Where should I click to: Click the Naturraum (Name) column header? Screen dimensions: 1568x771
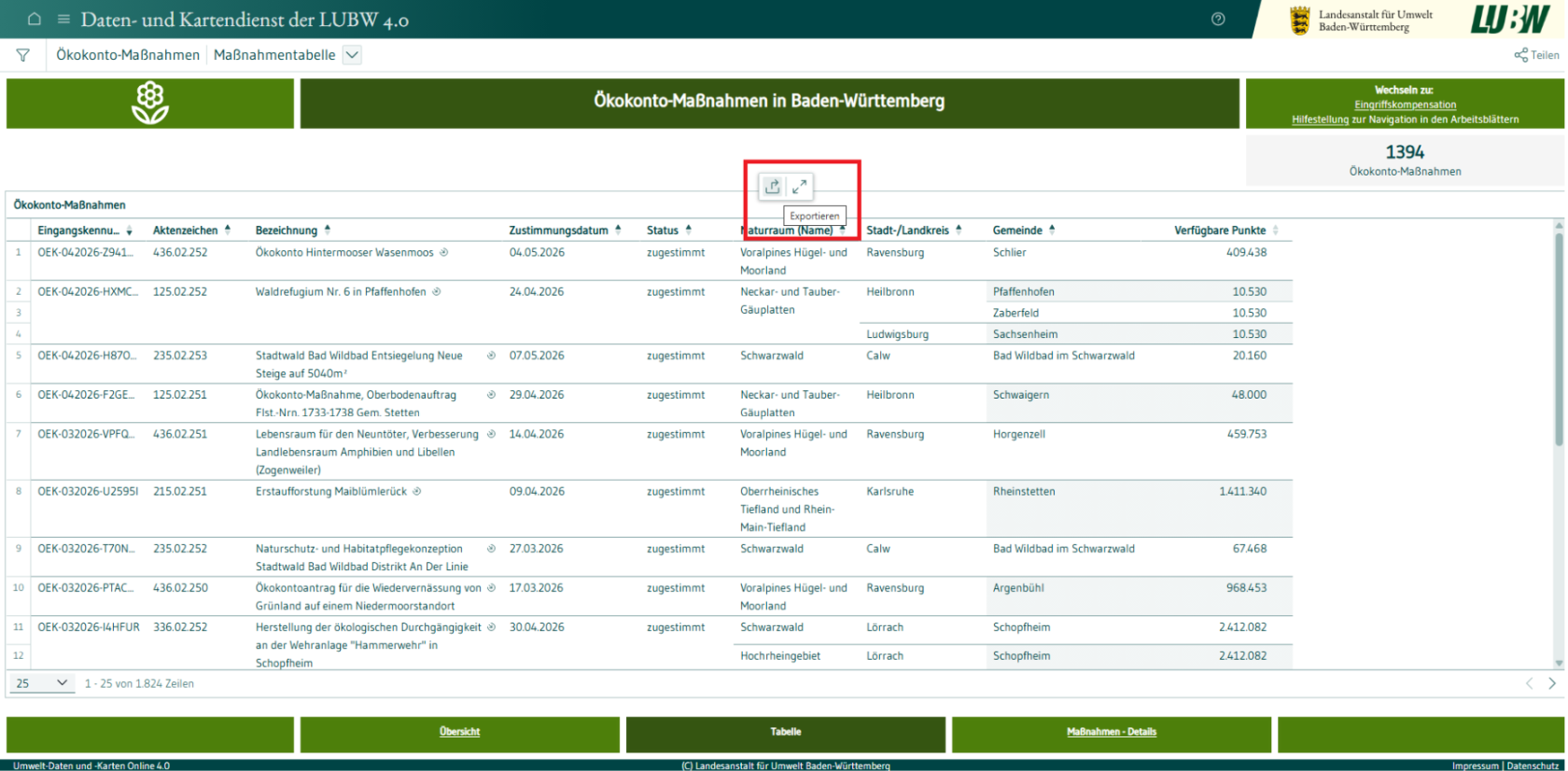[x=787, y=231]
